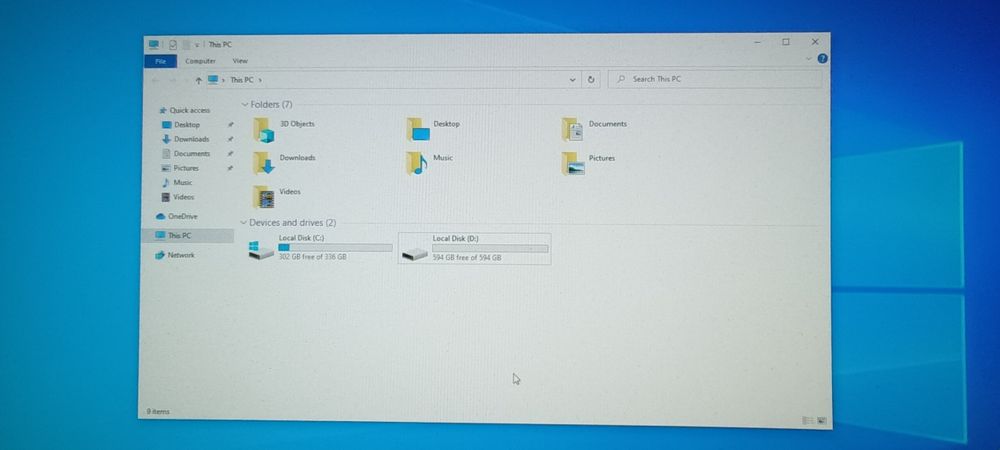
Task: Select the Local Disk (D:) drive icon
Action: point(415,254)
